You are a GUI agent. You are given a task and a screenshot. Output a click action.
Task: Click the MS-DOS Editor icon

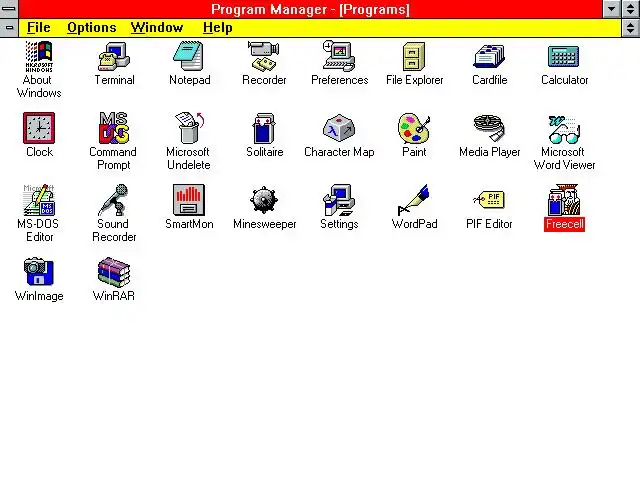click(39, 200)
